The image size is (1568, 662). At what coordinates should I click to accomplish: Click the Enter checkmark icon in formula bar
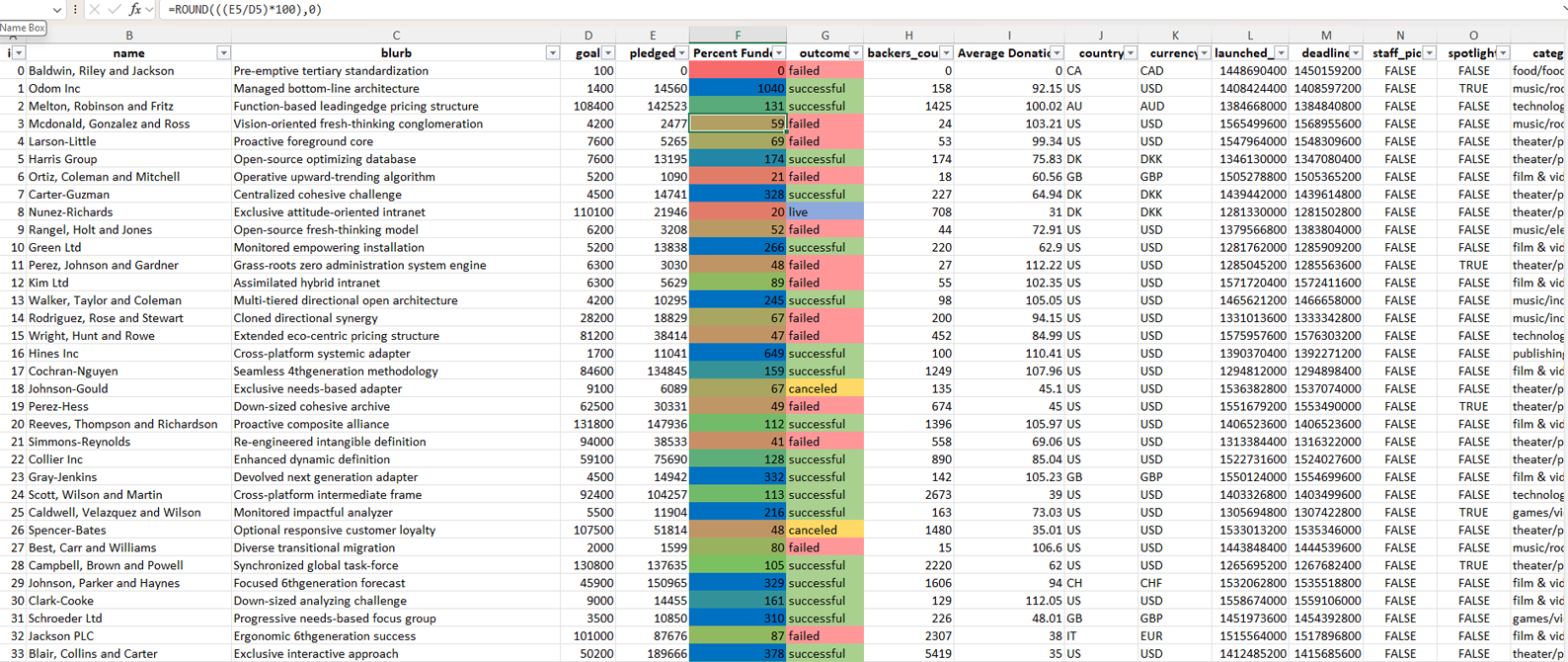pos(115,9)
